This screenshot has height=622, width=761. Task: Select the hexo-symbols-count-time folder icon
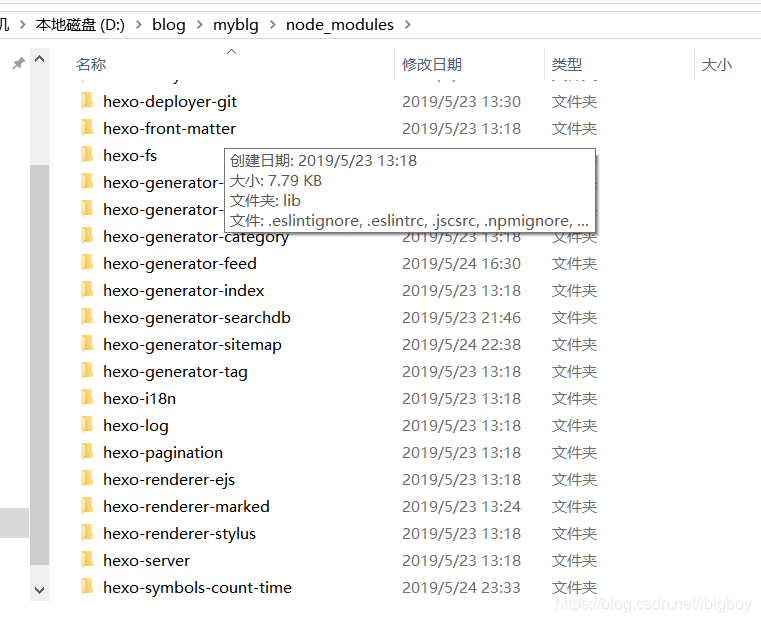(x=87, y=587)
